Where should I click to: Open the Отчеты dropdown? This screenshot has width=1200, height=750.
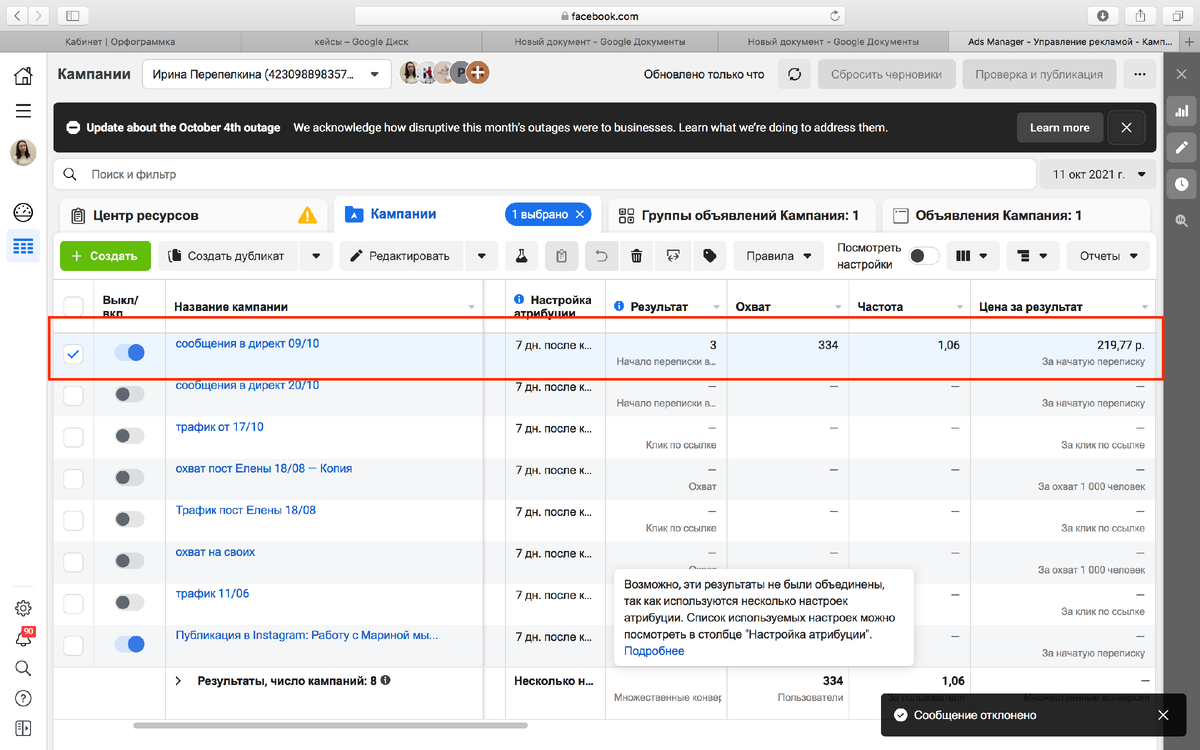pos(1108,256)
